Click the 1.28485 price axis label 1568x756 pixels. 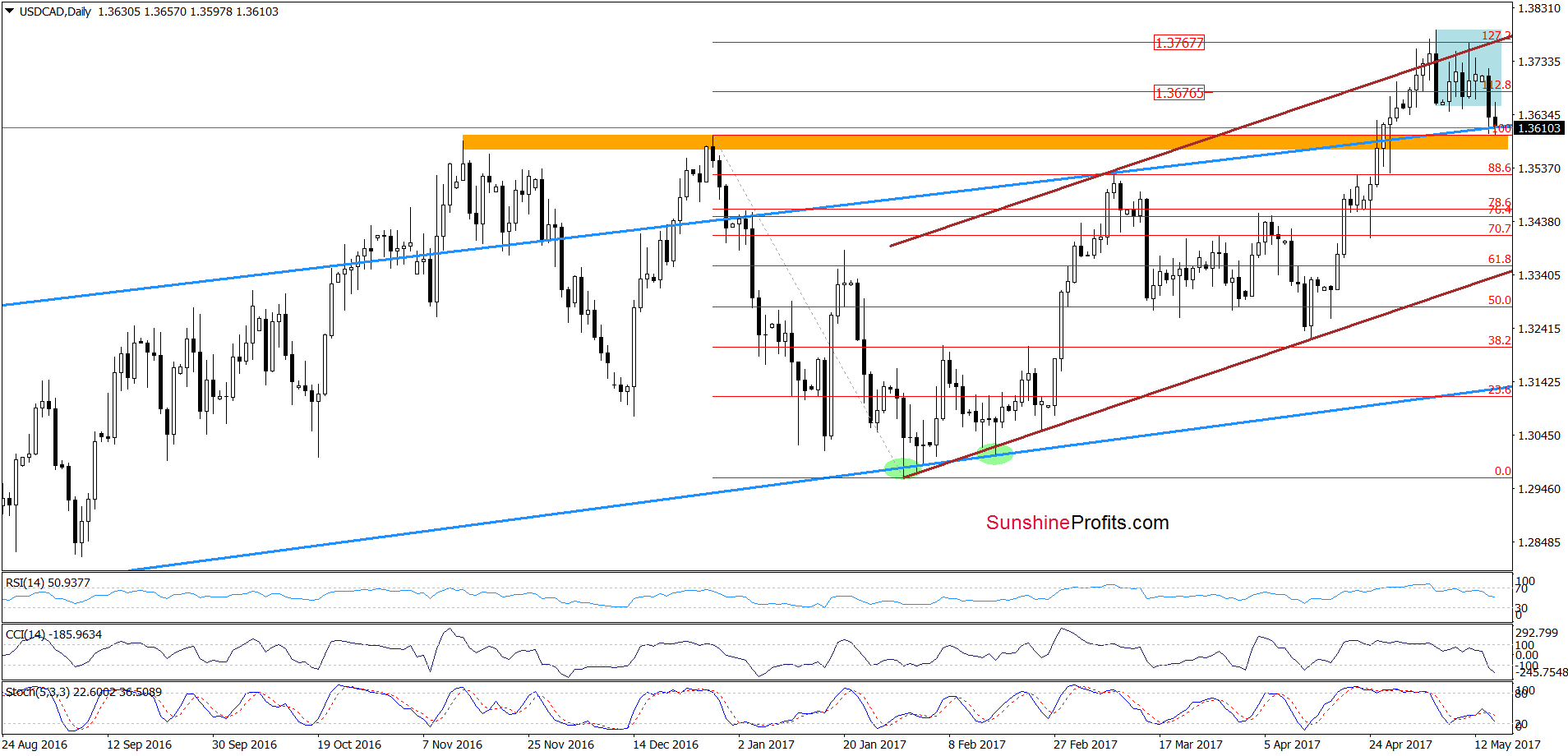click(x=1538, y=542)
